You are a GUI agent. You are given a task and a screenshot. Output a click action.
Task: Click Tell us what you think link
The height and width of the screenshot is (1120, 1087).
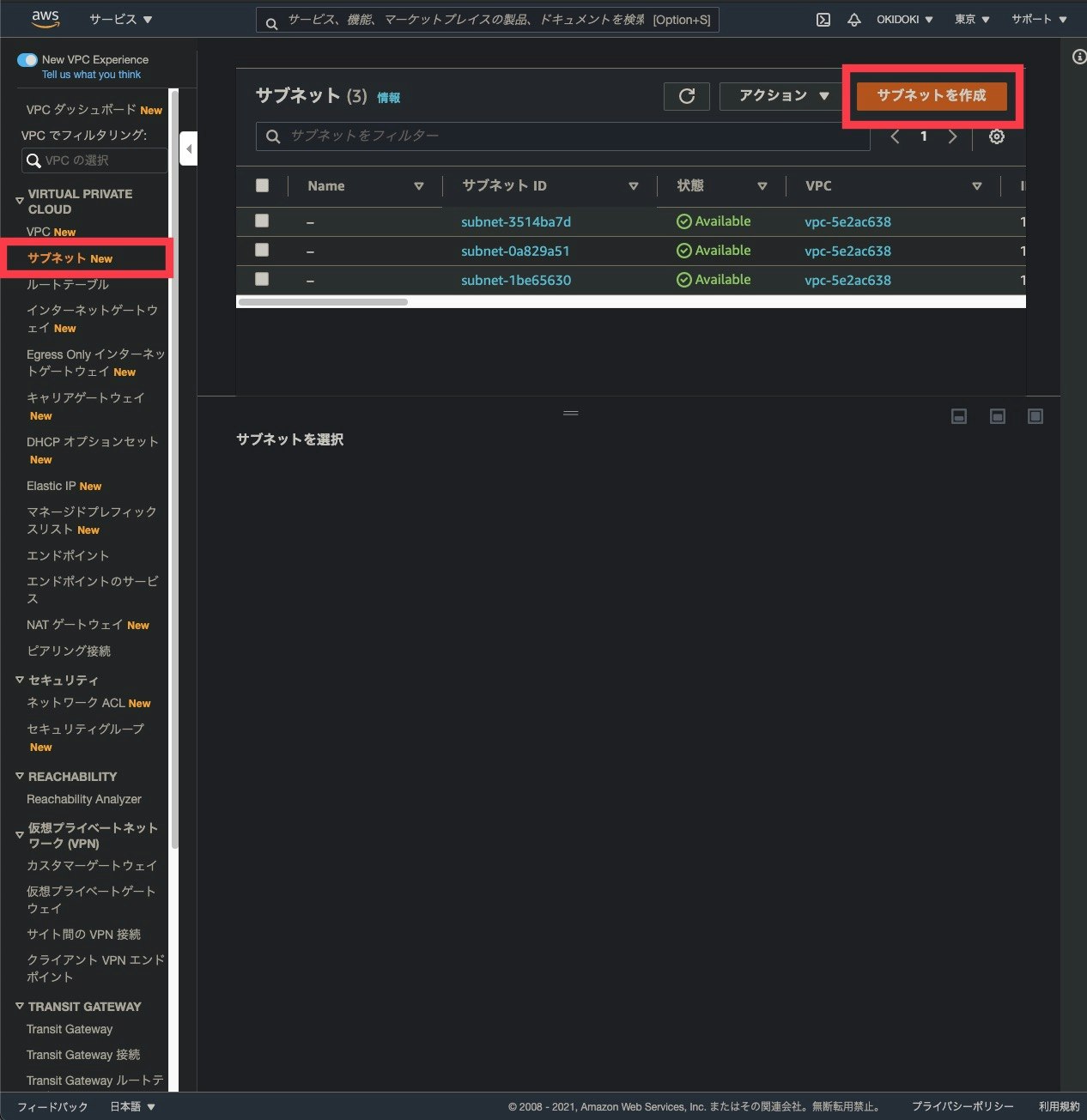point(91,75)
